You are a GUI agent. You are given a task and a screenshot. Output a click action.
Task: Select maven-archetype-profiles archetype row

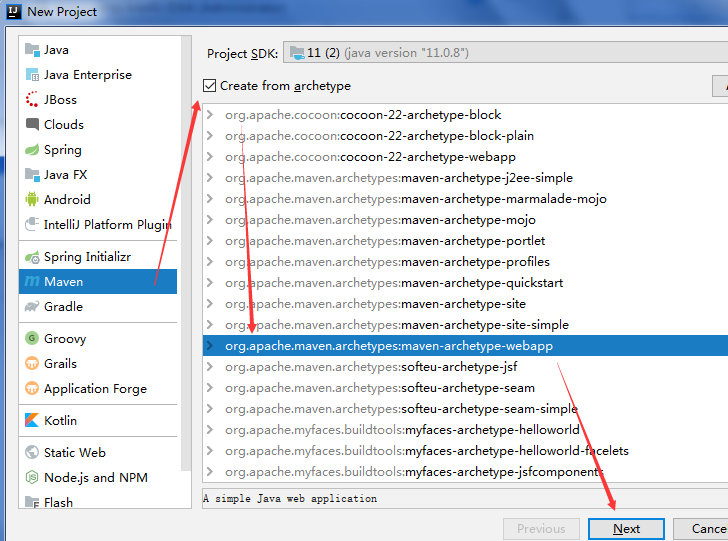[465, 261]
